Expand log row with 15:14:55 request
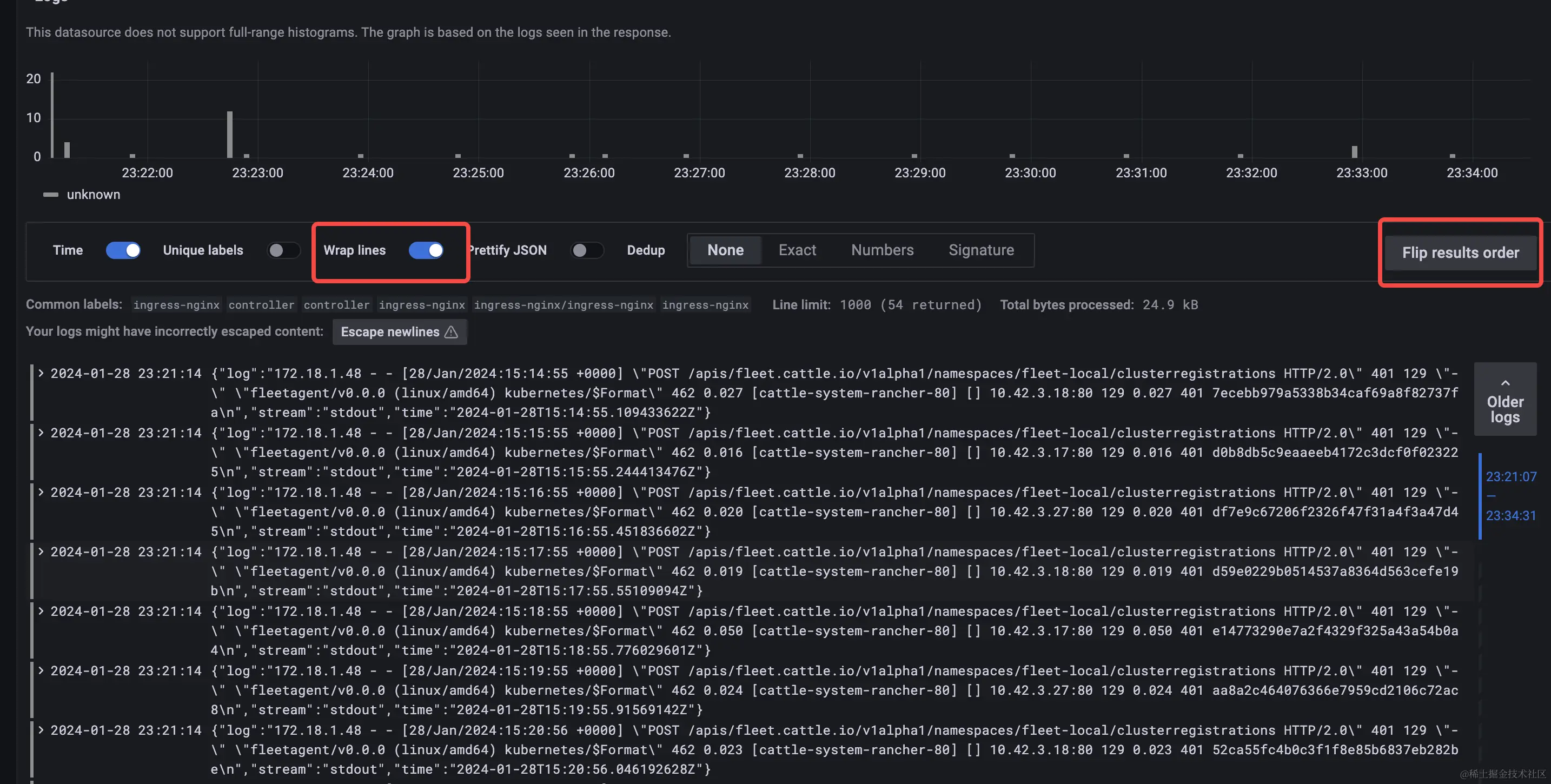1551x784 pixels. click(41, 373)
